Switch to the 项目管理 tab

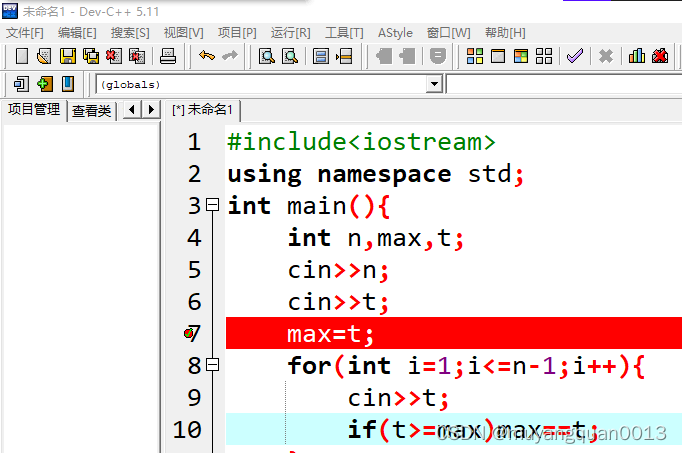tap(34, 110)
